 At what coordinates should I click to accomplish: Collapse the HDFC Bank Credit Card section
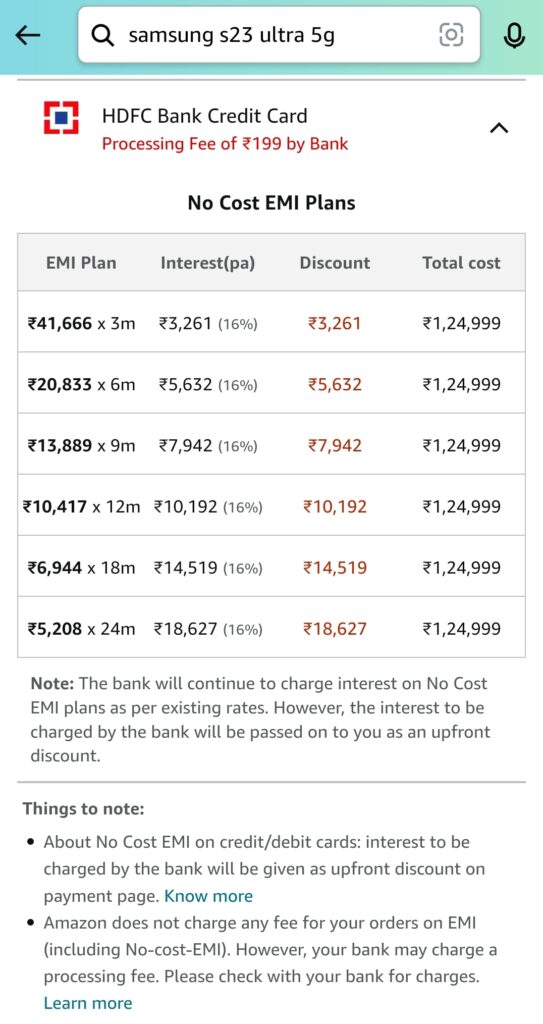coord(499,127)
